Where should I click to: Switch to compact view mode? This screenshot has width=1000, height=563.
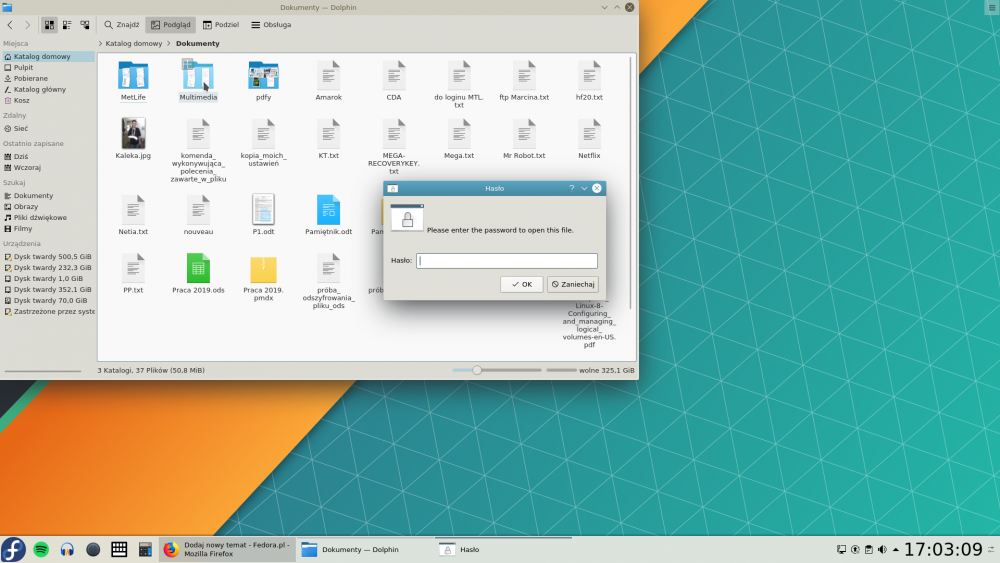(67, 25)
